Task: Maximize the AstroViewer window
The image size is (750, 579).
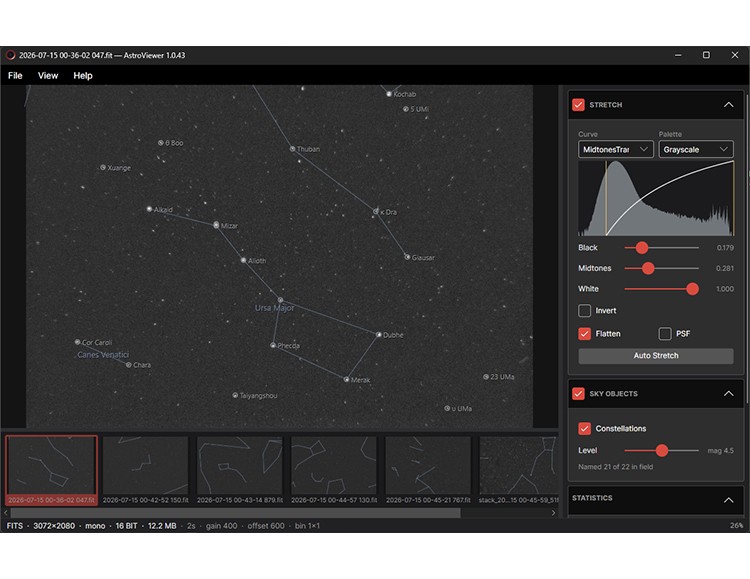Action: tap(706, 55)
